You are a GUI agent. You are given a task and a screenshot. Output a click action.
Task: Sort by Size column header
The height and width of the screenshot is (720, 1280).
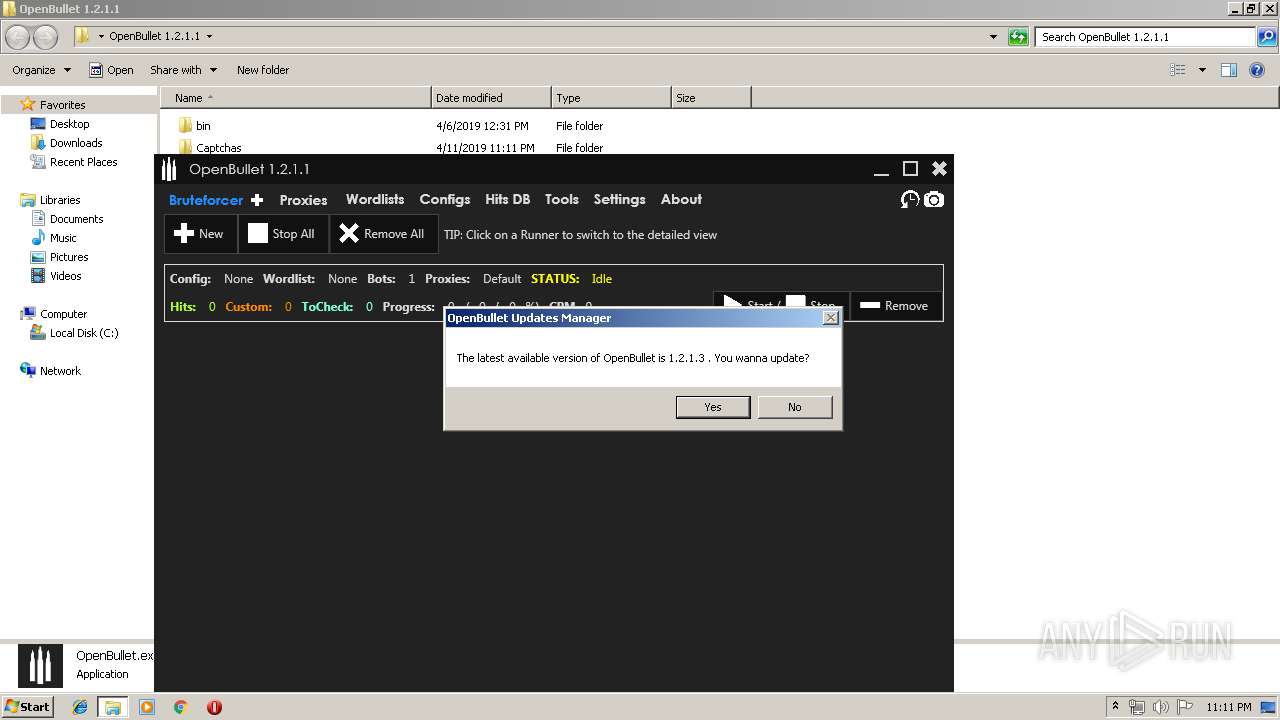(711, 98)
